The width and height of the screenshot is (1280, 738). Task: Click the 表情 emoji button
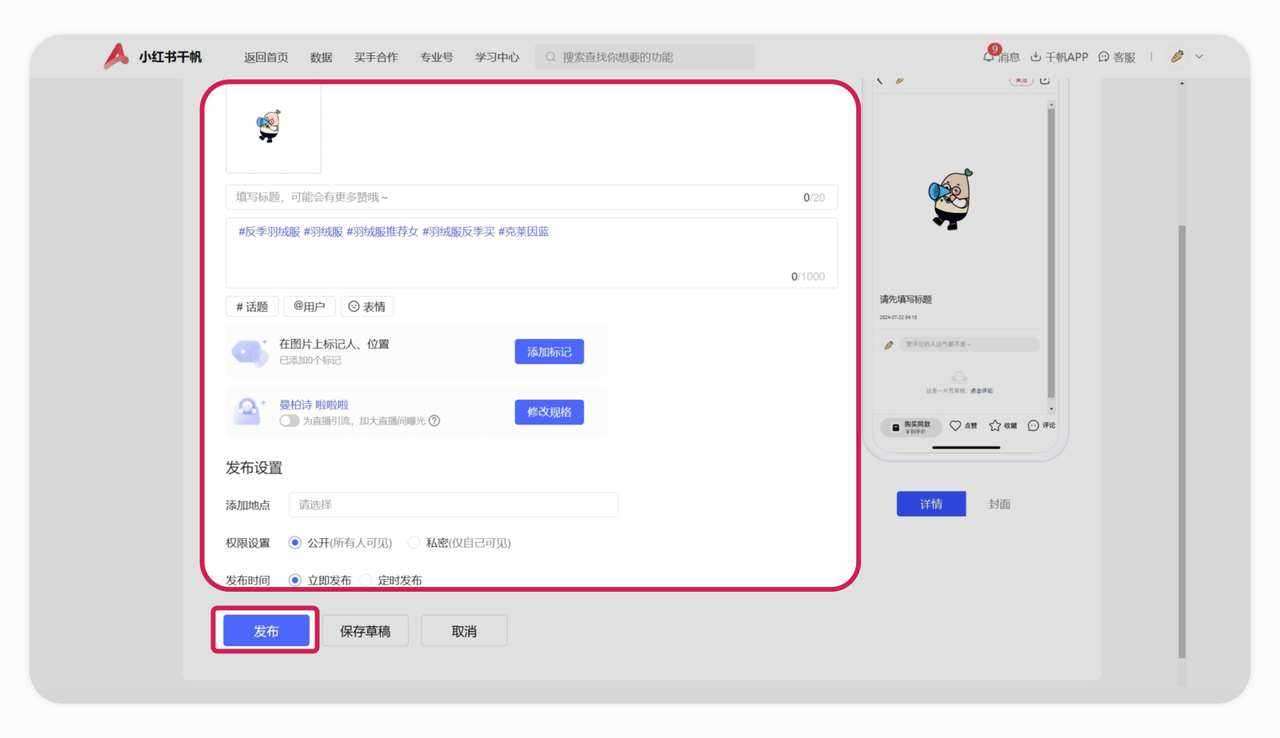pos(367,306)
